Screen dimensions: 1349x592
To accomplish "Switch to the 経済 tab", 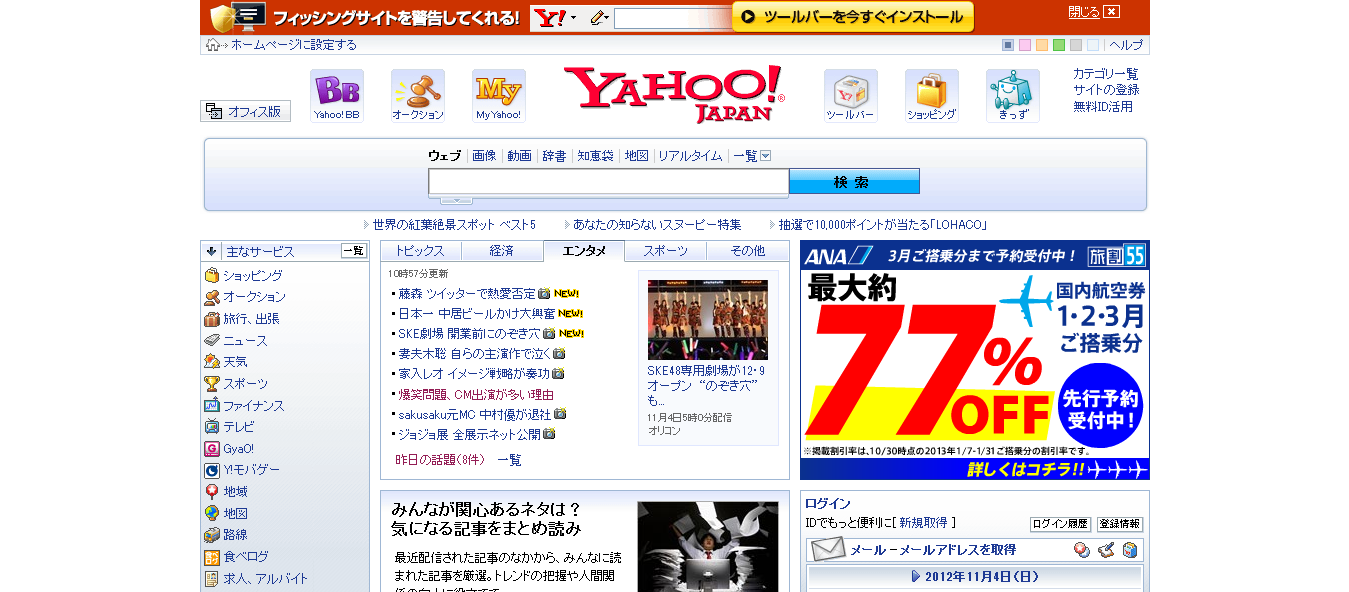I will pyautogui.click(x=502, y=251).
